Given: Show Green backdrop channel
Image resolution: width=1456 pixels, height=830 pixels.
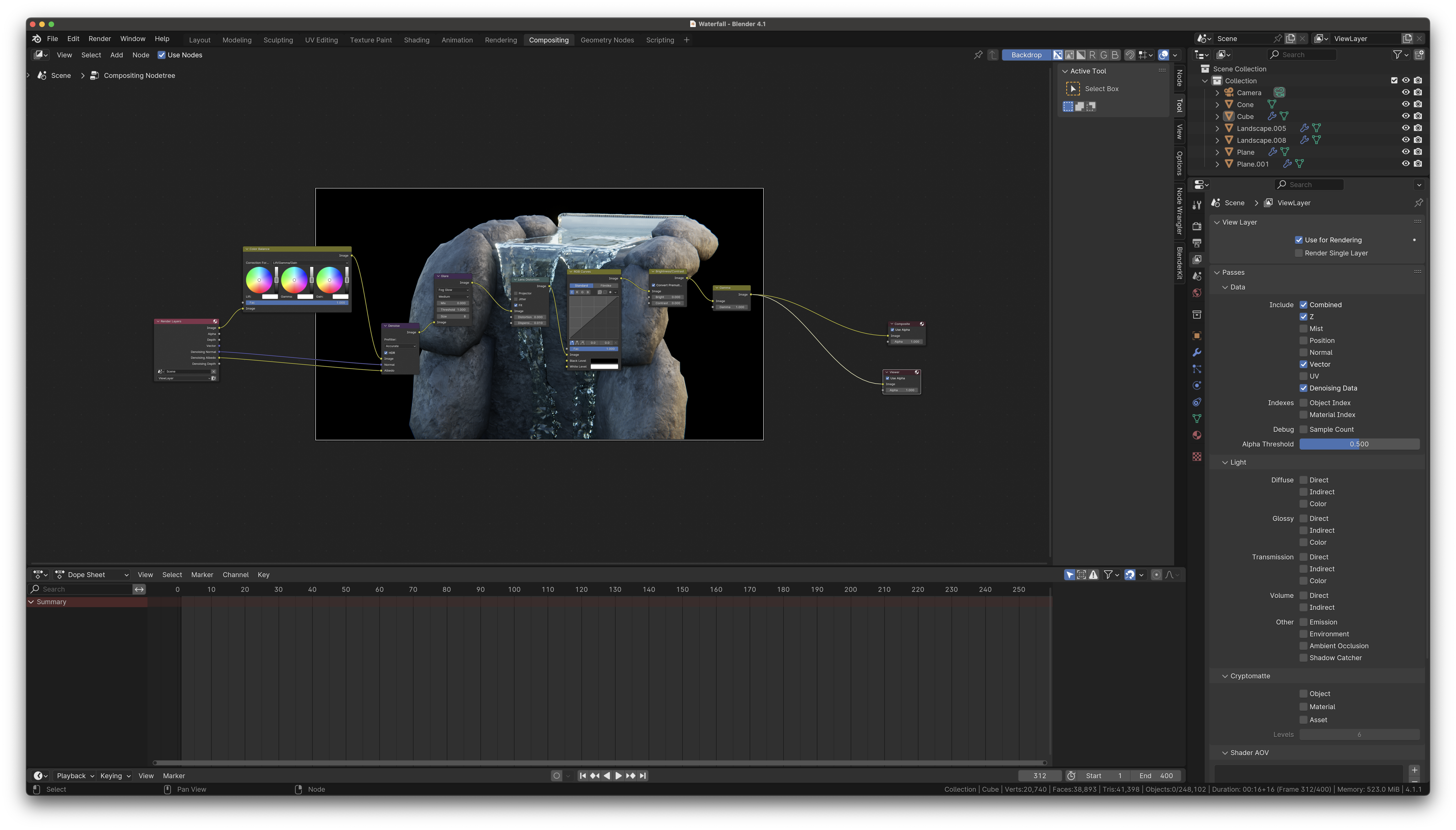Looking at the screenshot, I should click(1104, 55).
